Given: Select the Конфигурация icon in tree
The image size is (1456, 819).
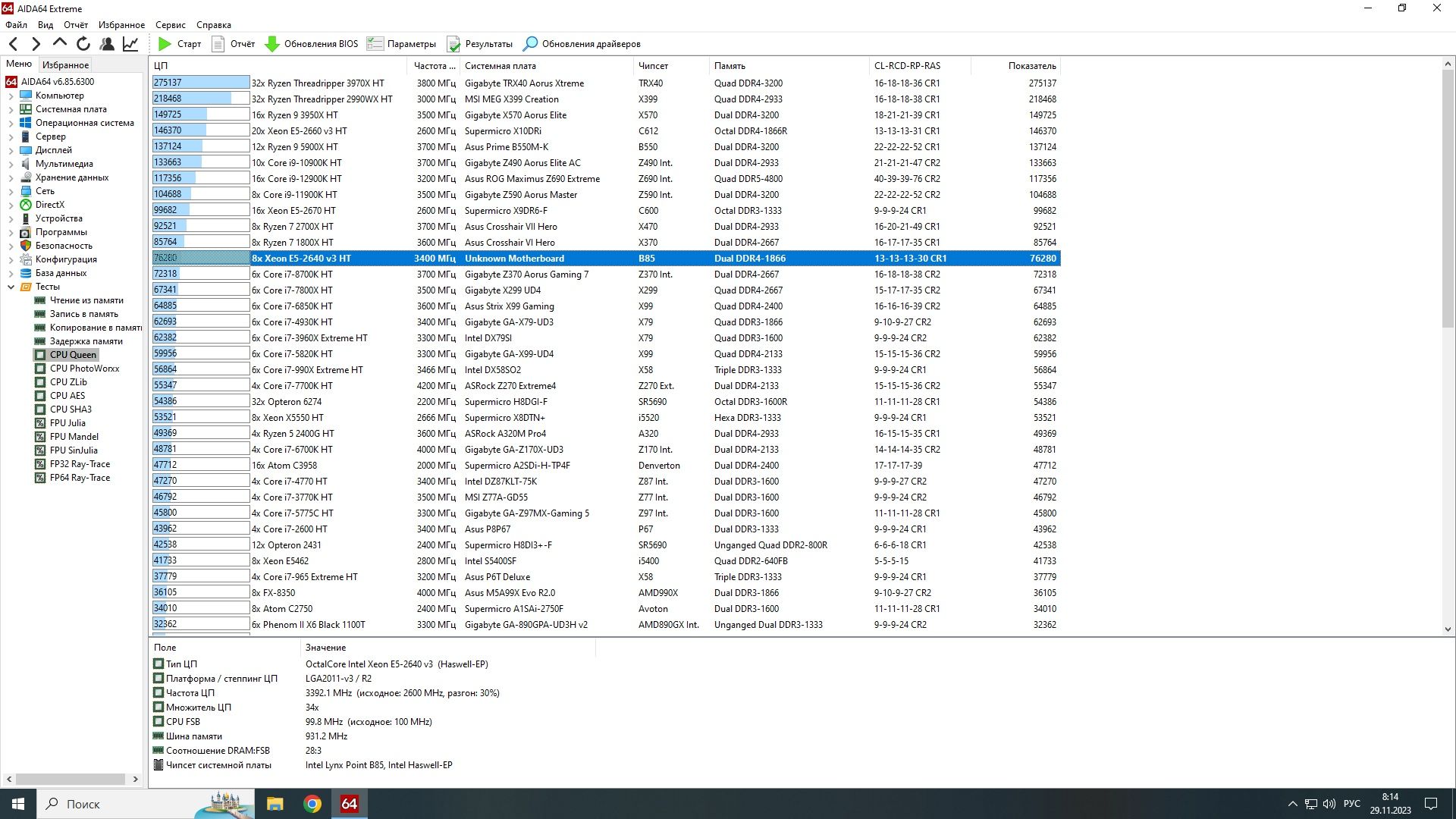Looking at the screenshot, I should click(x=26, y=259).
